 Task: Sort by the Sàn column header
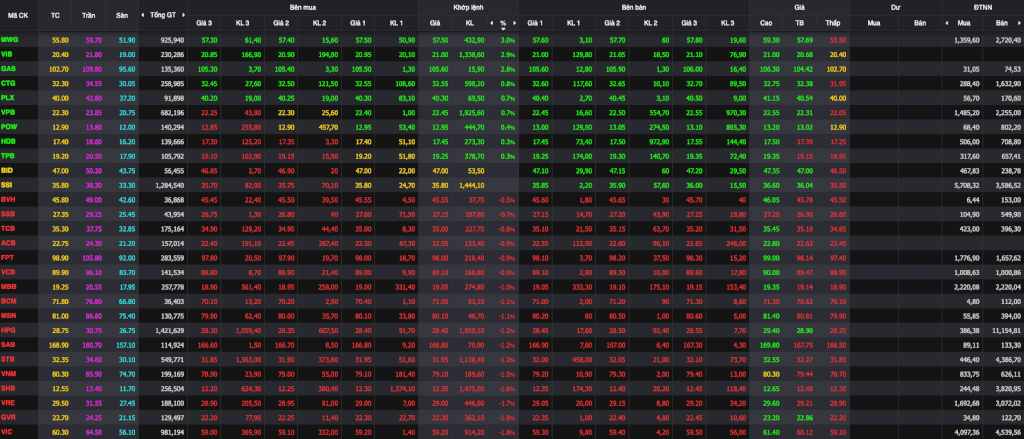(121, 14)
